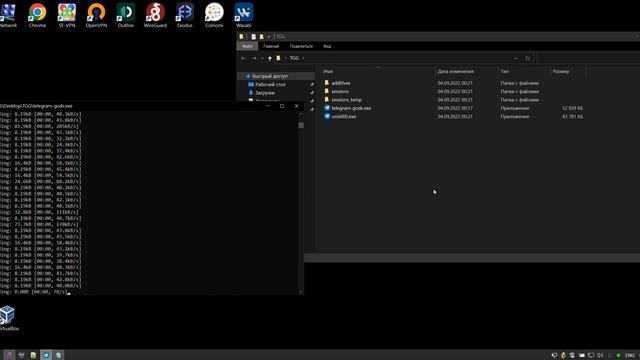The height and width of the screenshot is (360, 640).
Task: Click Explorer forward navigation arrow
Action: click(x=254, y=58)
